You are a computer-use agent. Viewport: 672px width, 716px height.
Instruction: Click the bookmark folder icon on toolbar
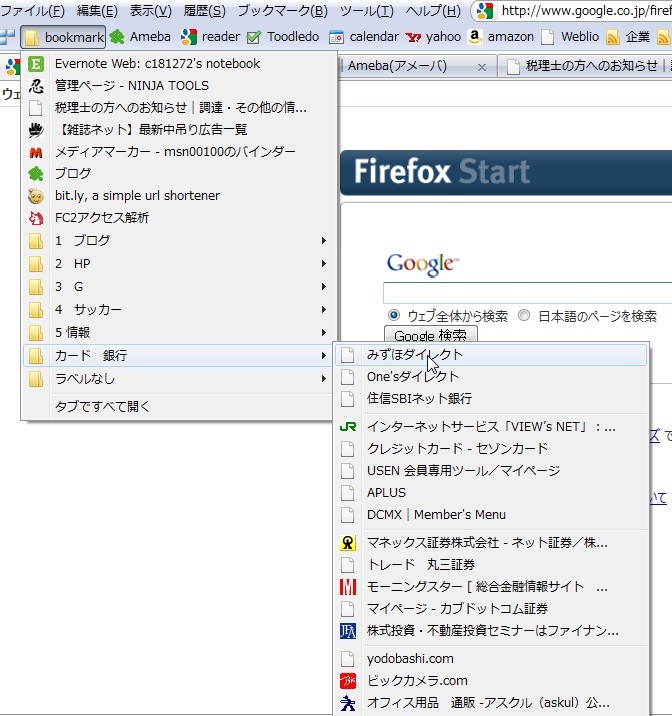pyautogui.click(x=32, y=37)
